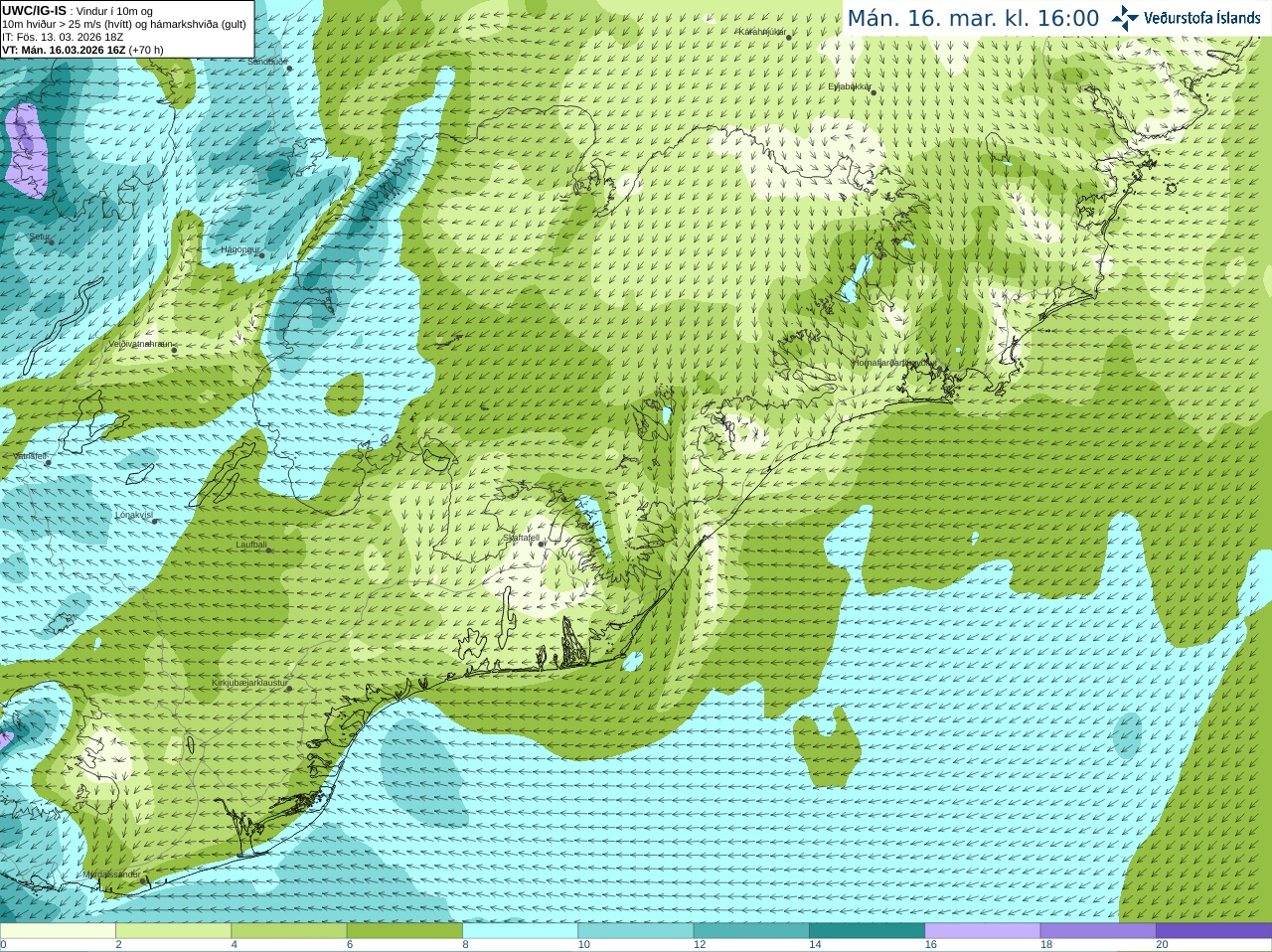This screenshot has height=952, width=1272.
Task: Select the Setur station label
Action: click(39, 238)
